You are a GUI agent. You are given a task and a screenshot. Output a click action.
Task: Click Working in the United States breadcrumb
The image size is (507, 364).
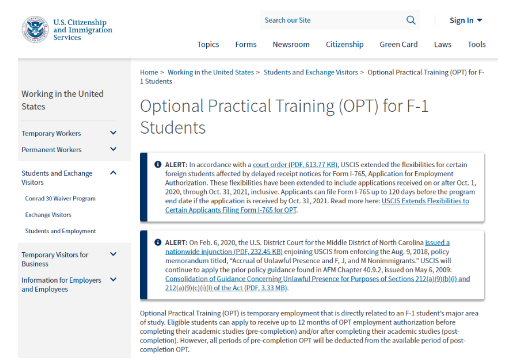(211, 72)
